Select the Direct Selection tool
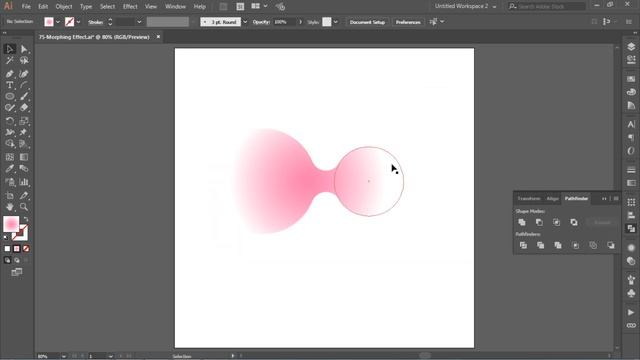Viewport: 640px width, 360px height. [x=24, y=49]
